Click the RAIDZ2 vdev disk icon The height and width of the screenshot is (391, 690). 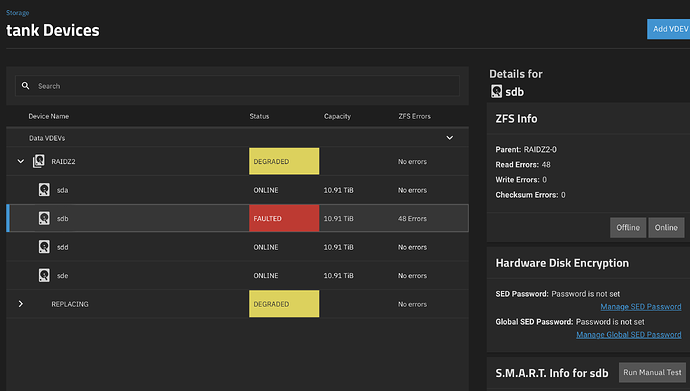[39, 161]
